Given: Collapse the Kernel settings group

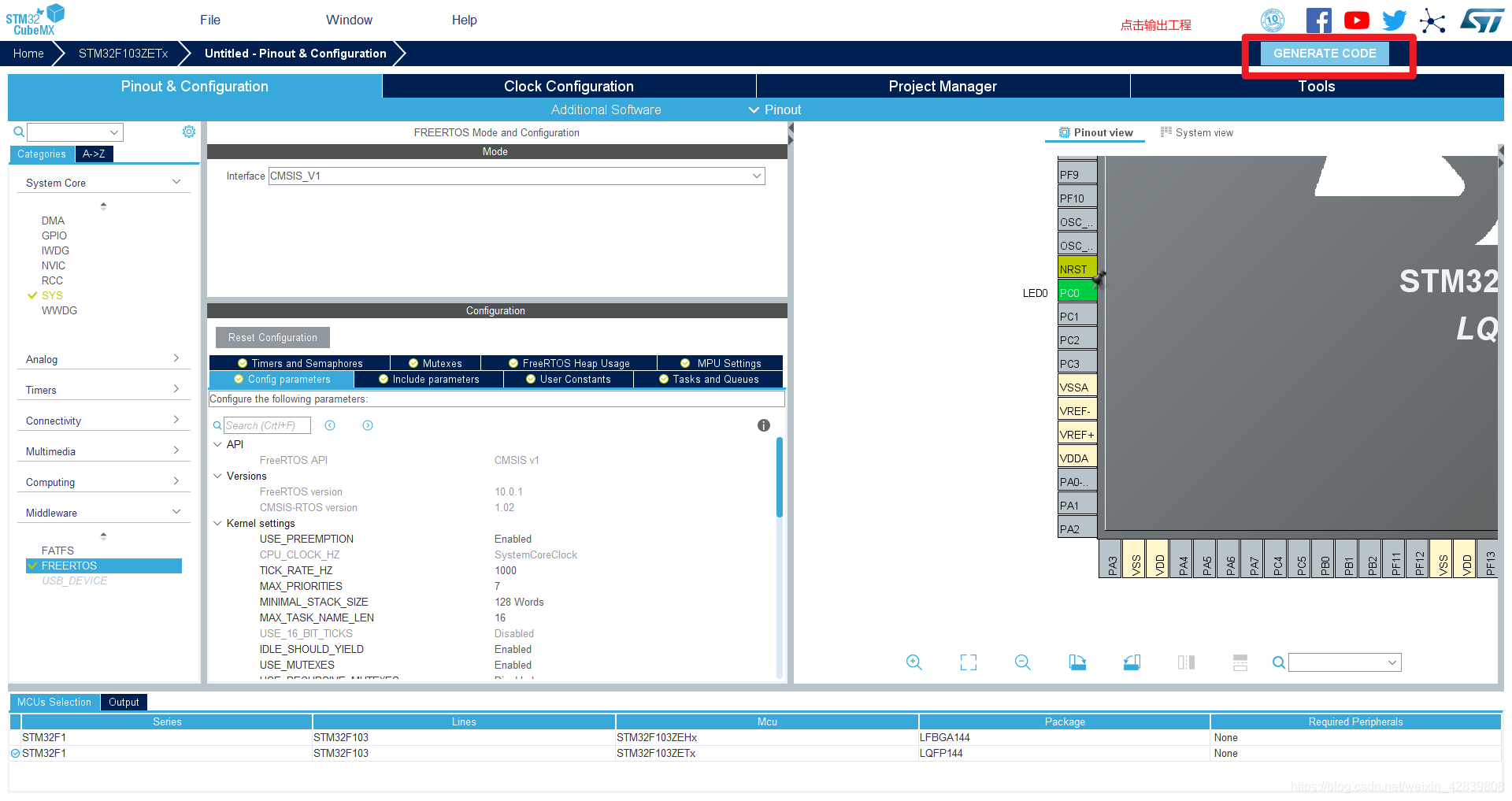Looking at the screenshot, I should click(217, 523).
